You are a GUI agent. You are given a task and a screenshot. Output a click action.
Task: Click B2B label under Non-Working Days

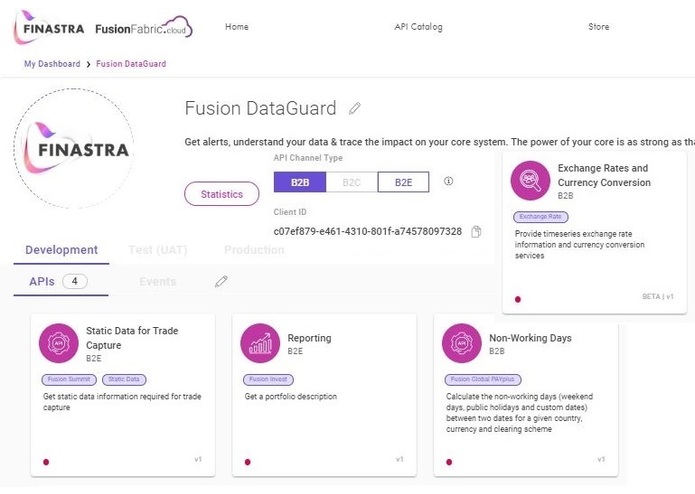497,351
